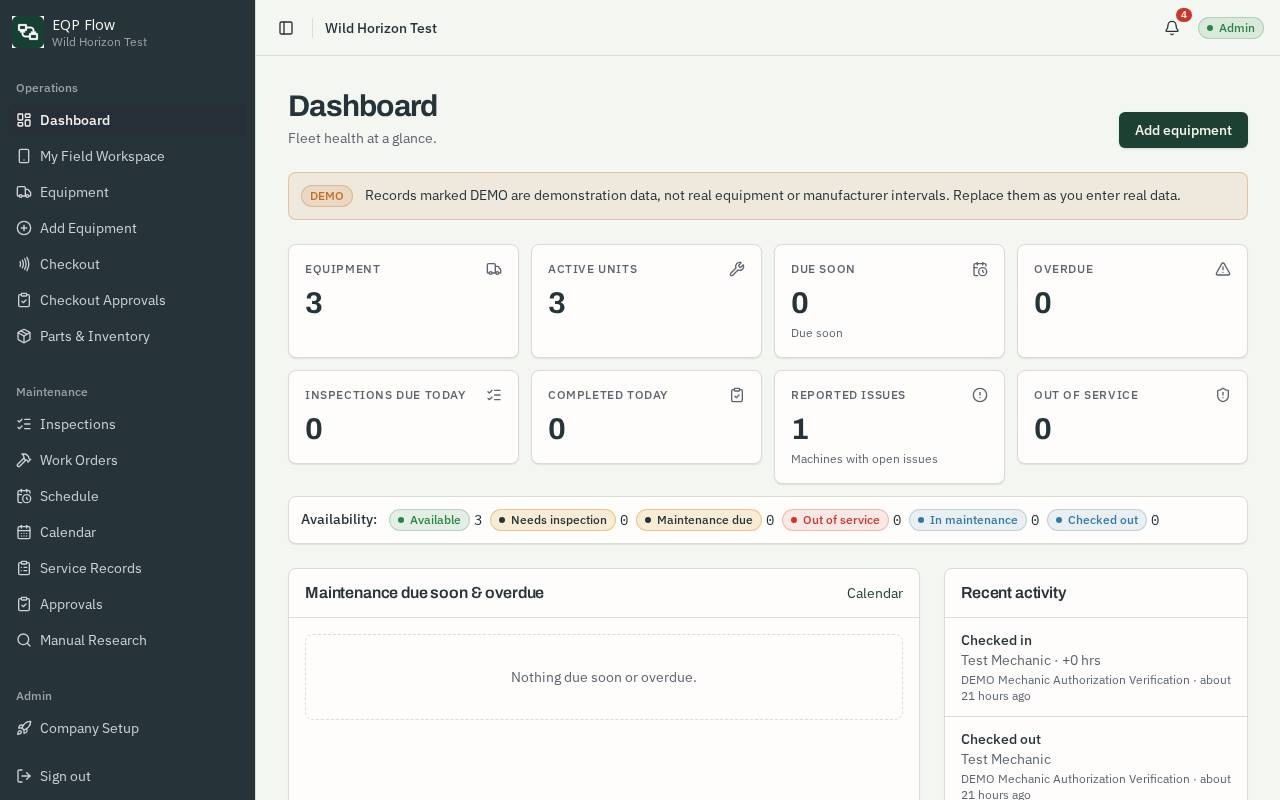
Task: Click the Dashboard grid icon in sidebar
Action: pyautogui.click(x=24, y=120)
